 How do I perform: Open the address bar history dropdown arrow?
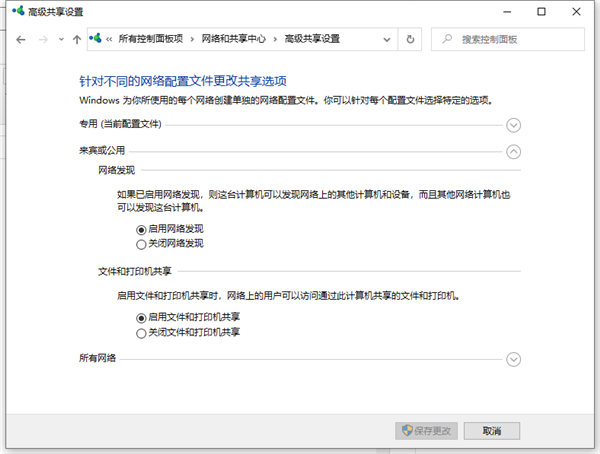(x=387, y=39)
